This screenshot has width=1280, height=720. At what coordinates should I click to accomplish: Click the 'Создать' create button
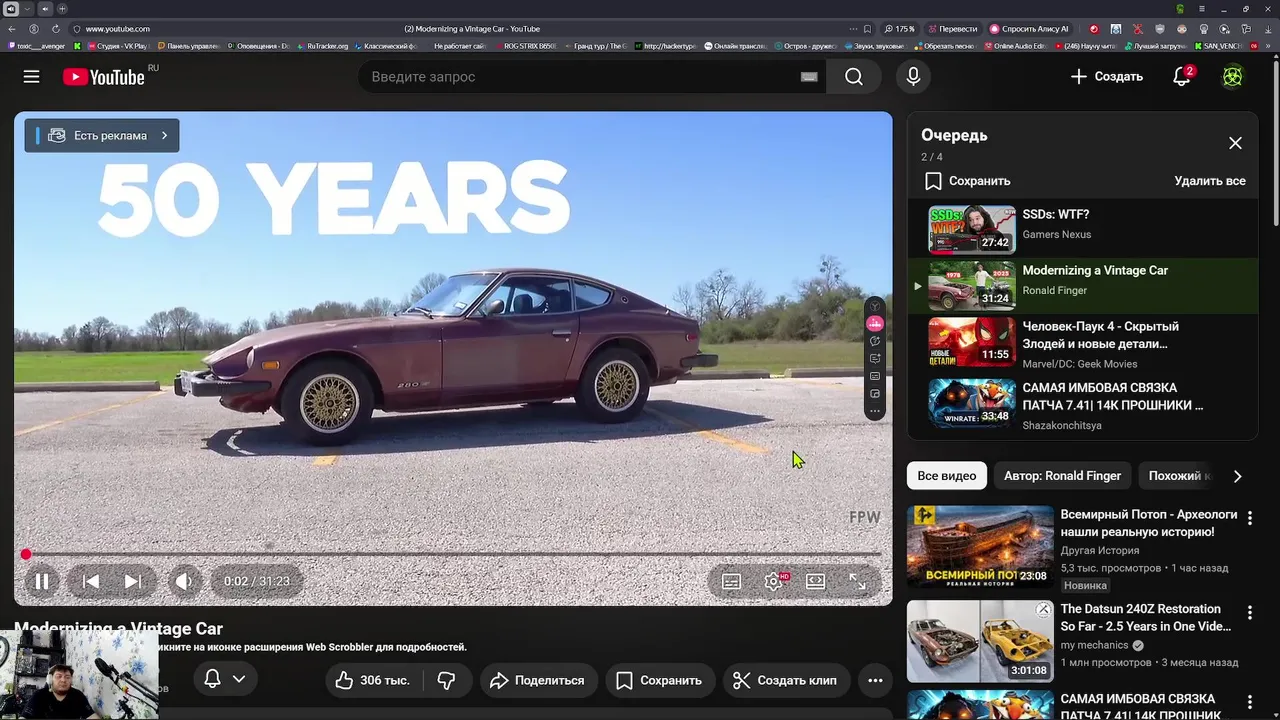pos(1106,77)
